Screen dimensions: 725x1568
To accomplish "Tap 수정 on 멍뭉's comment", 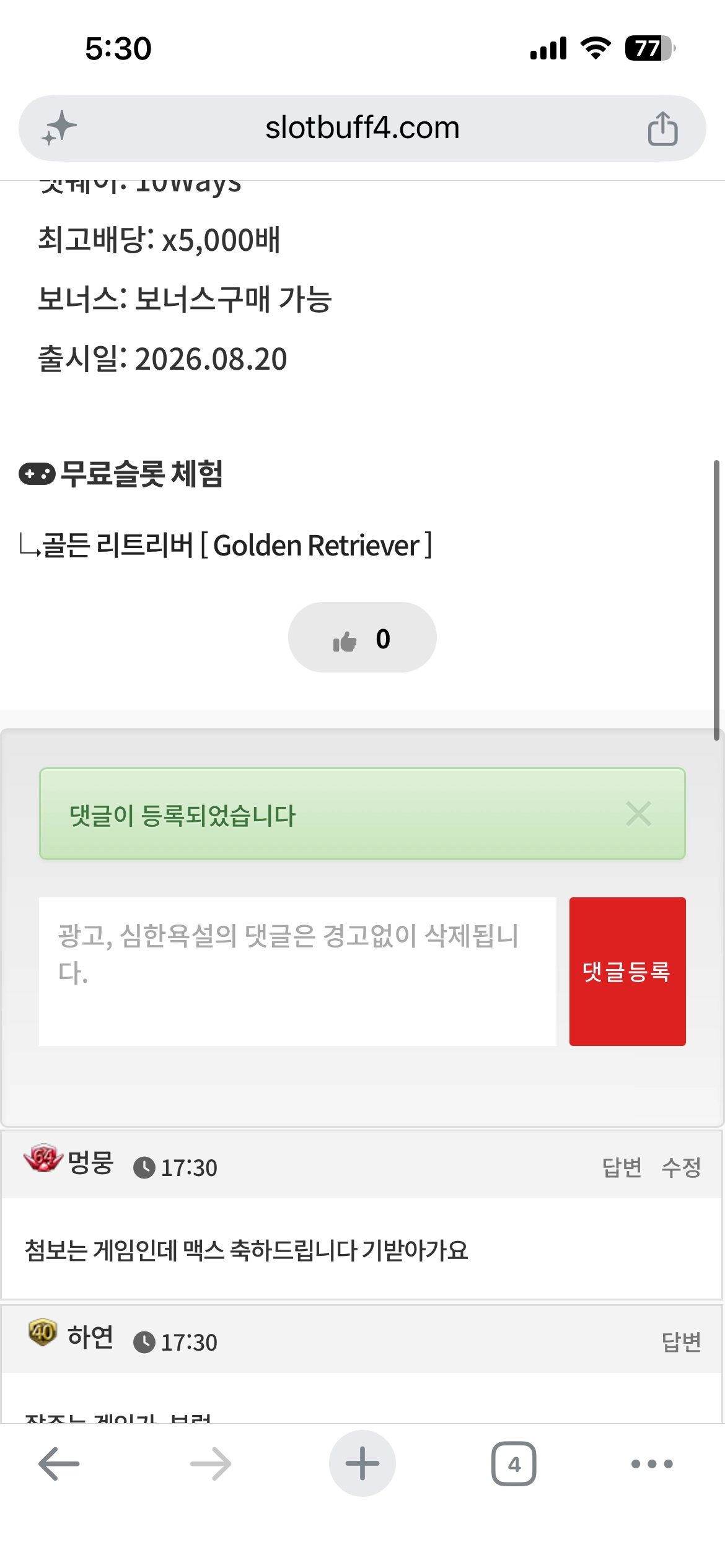I will (681, 1167).
